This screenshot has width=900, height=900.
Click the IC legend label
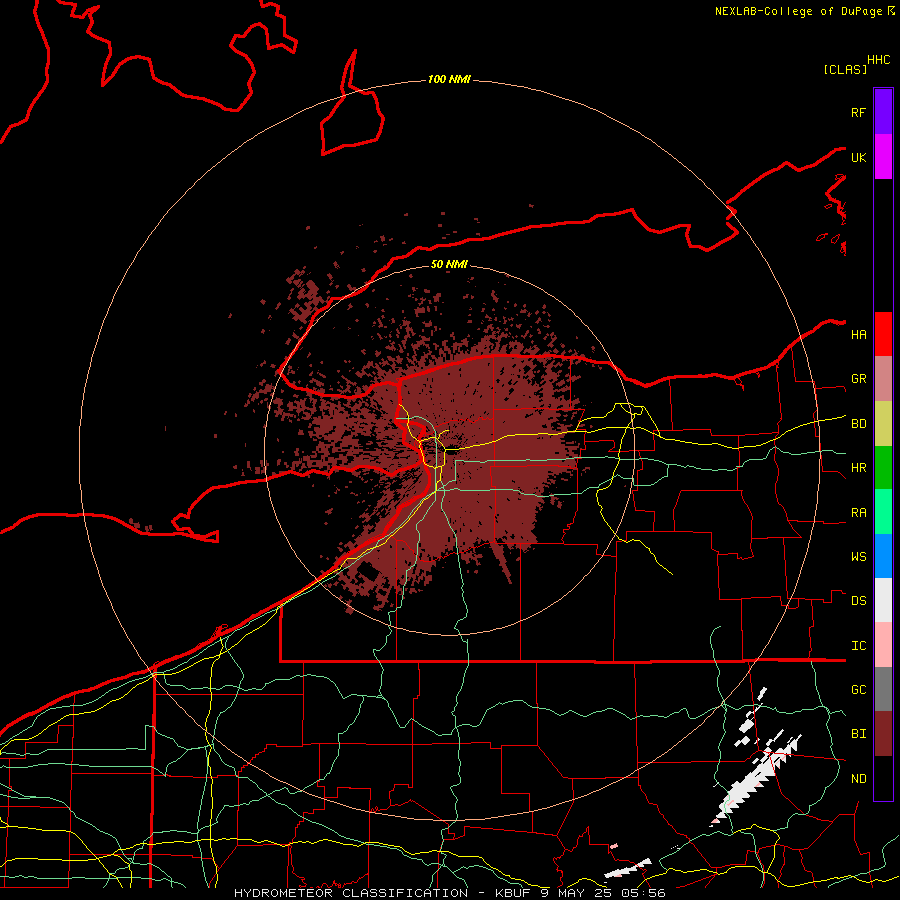pos(858,646)
